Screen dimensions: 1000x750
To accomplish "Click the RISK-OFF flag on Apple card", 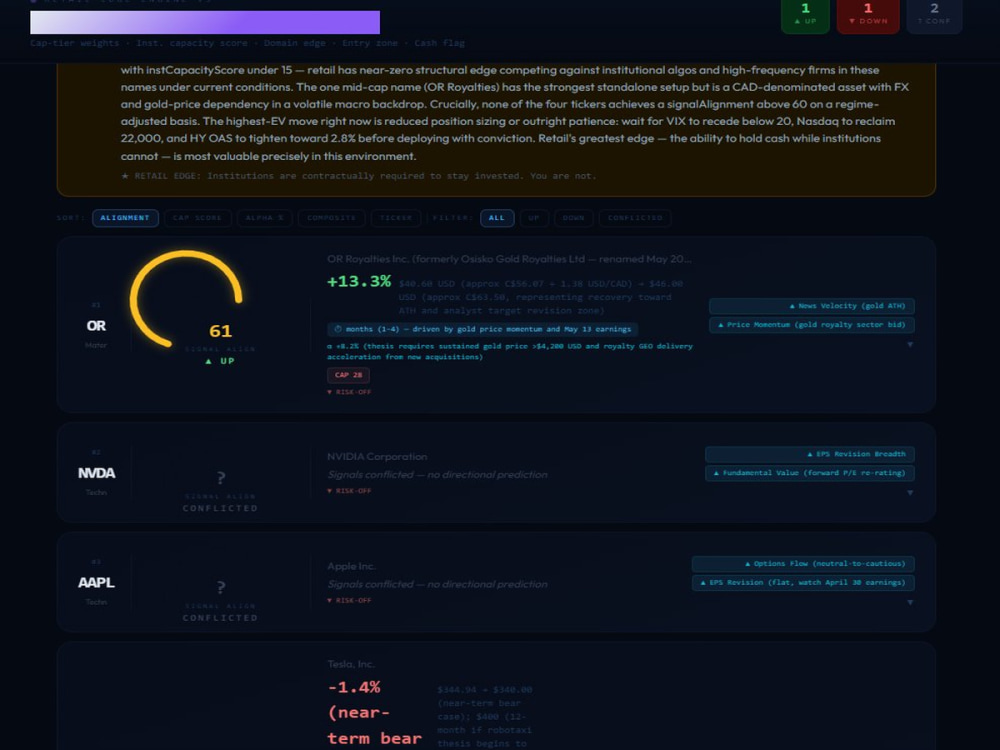I will tap(349, 601).
